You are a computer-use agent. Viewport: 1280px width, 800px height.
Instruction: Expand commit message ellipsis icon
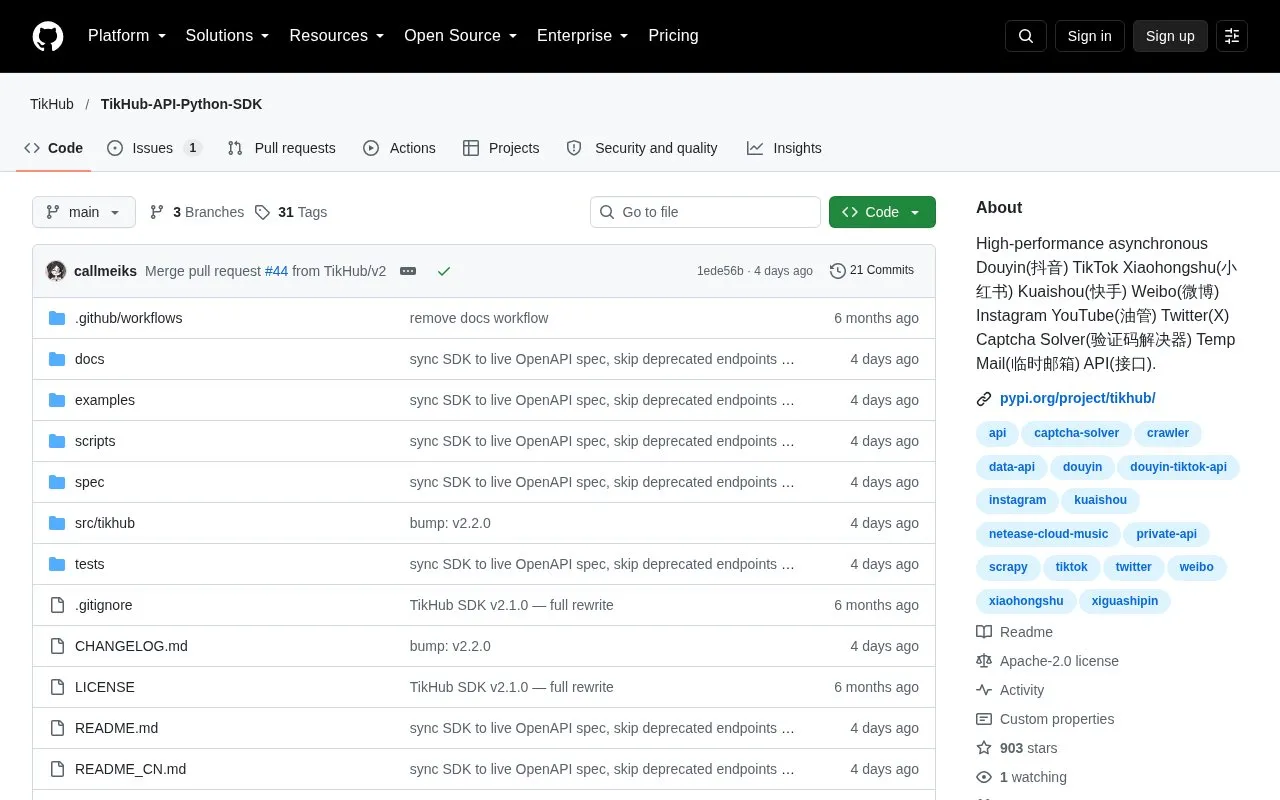408,271
